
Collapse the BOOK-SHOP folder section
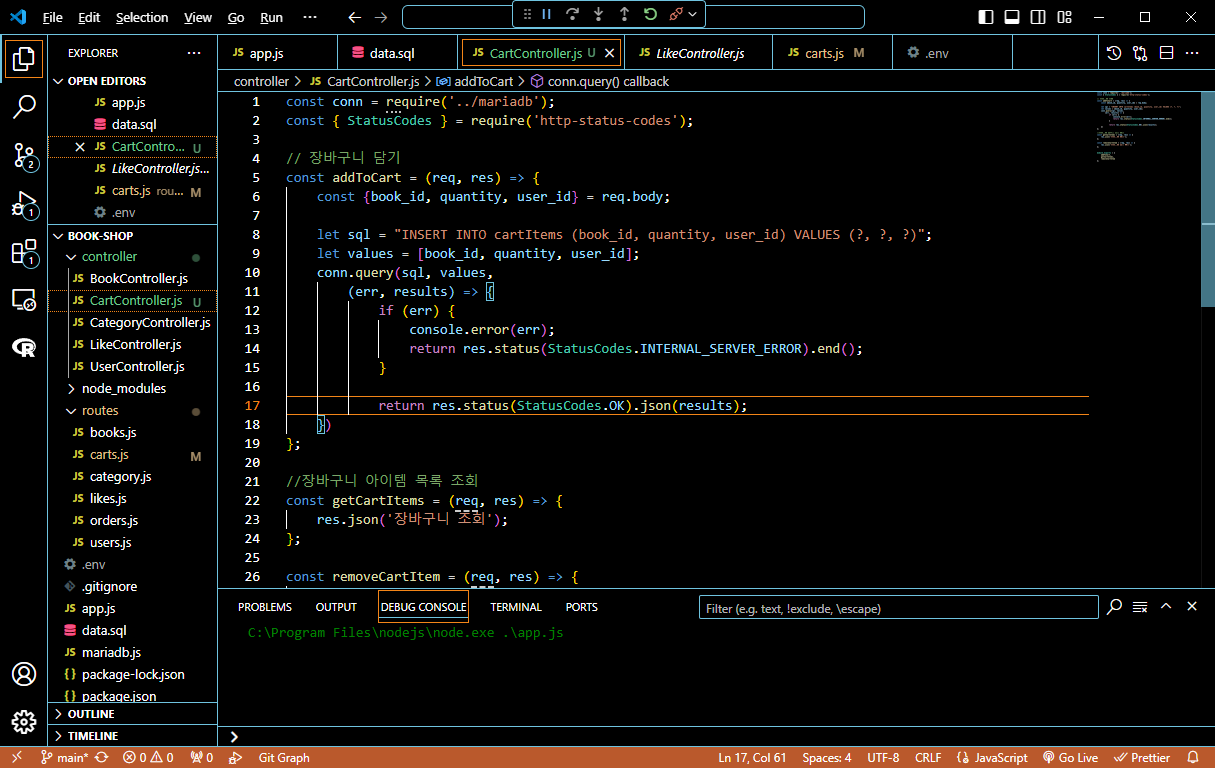click(133, 236)
